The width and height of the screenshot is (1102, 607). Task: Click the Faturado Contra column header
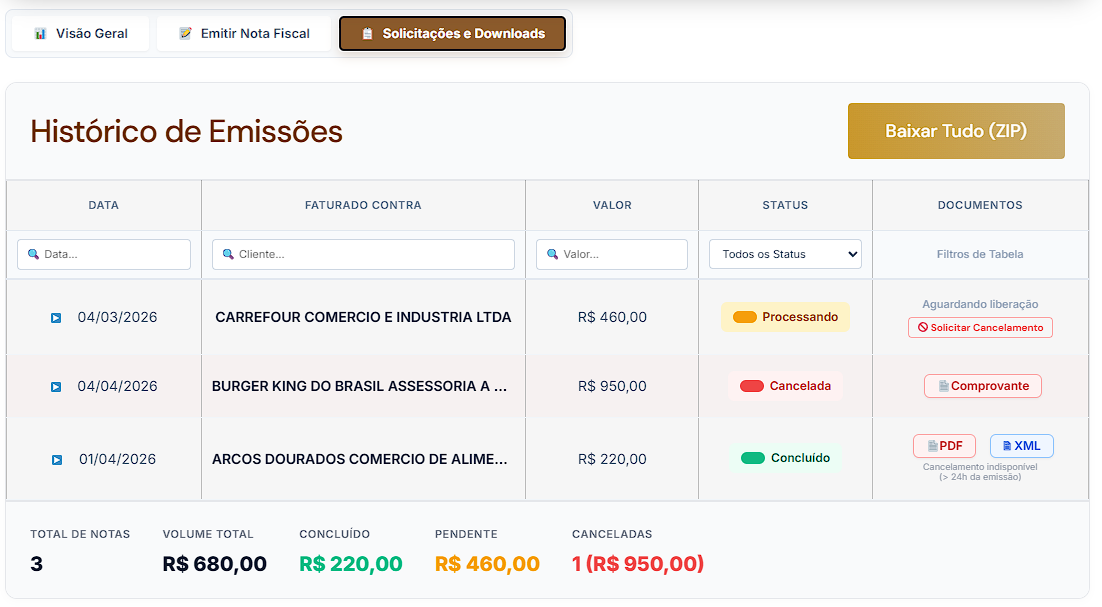tap(363, 205)
